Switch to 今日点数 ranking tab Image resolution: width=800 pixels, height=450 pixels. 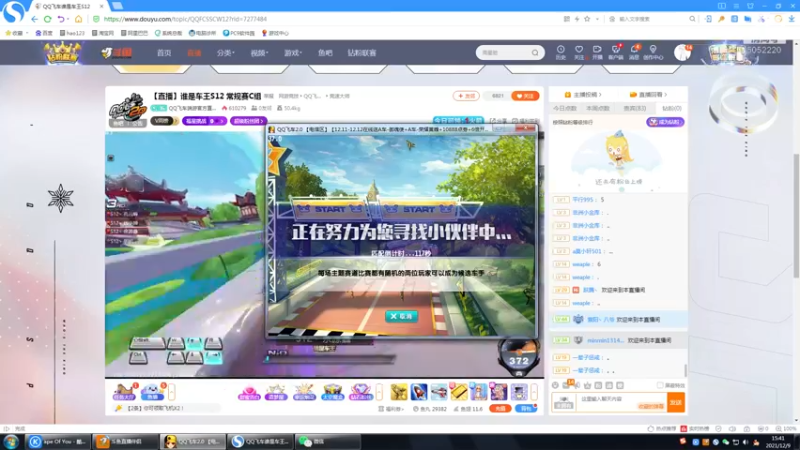pyautogui.click(x=565, y=108)
